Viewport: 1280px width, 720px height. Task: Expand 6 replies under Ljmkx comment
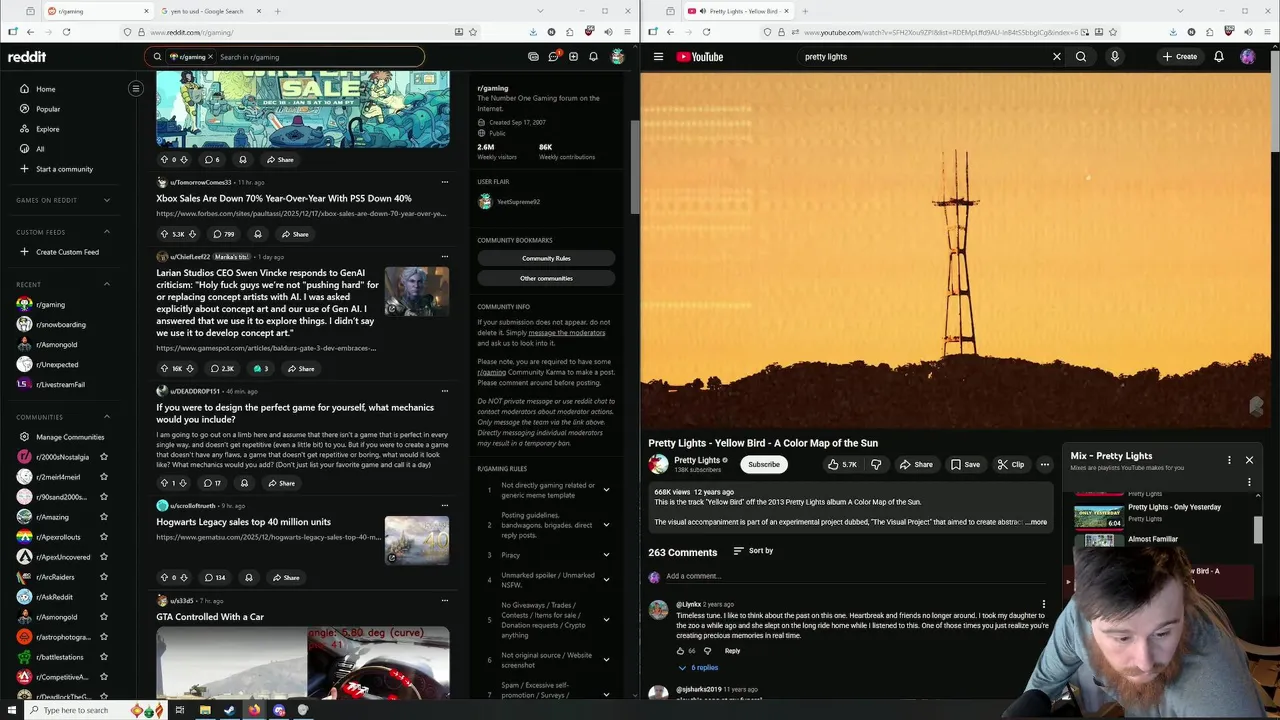coord(698,667)
